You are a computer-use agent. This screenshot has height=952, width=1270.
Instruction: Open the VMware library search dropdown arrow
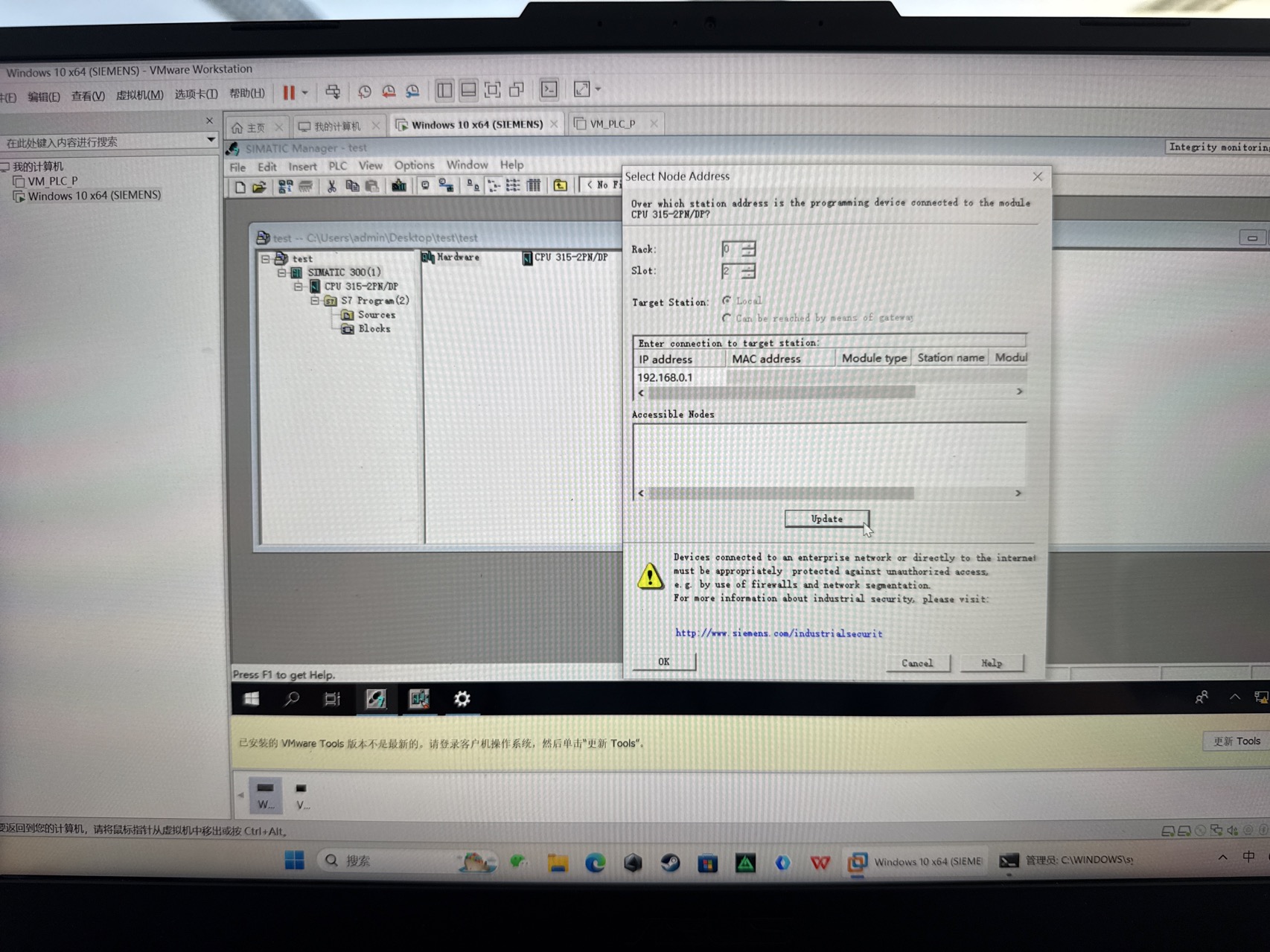(x=211, y=140)
